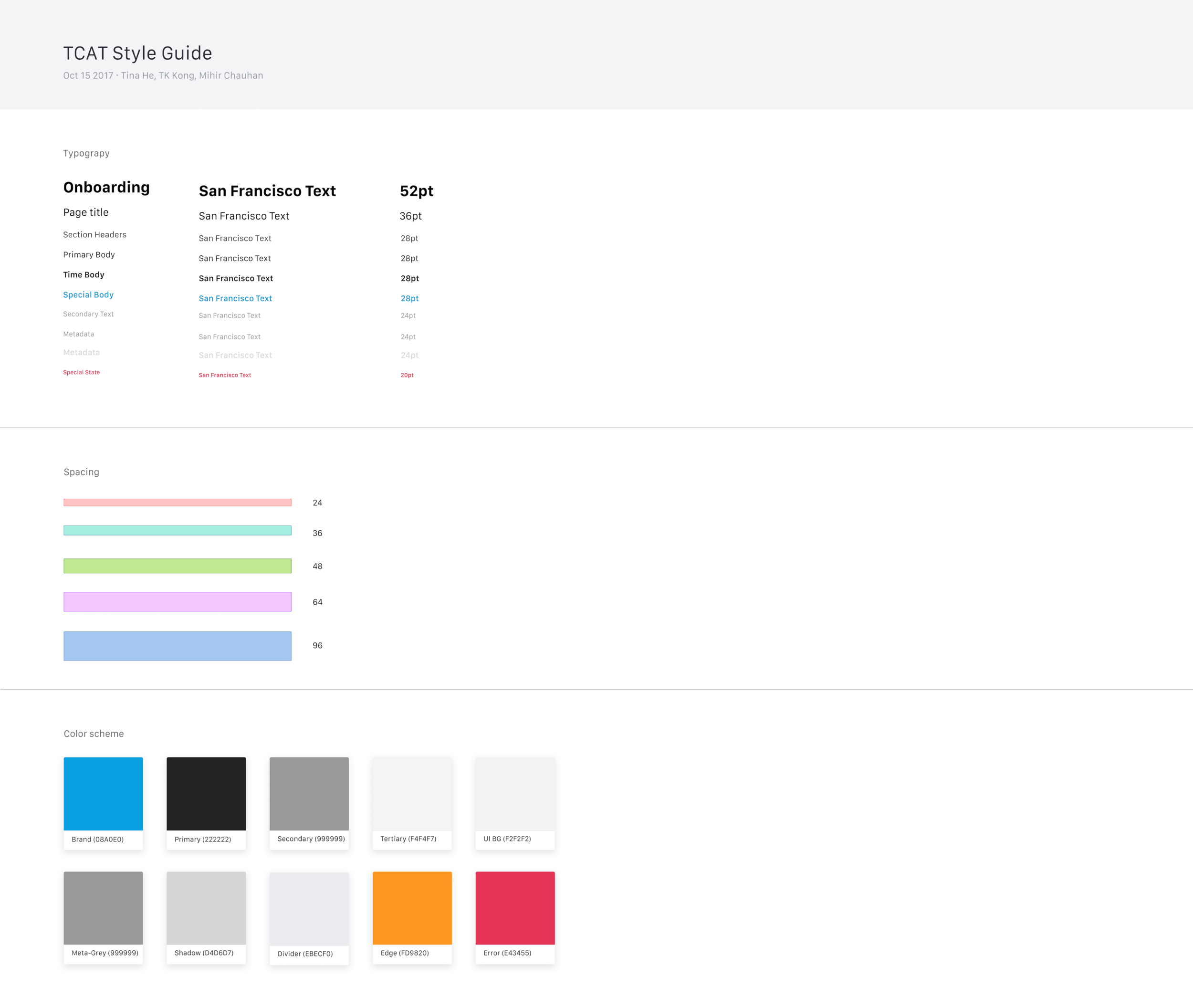Select the purple 64 spacing bar
1193x1008 pixels.
[177, 602]
